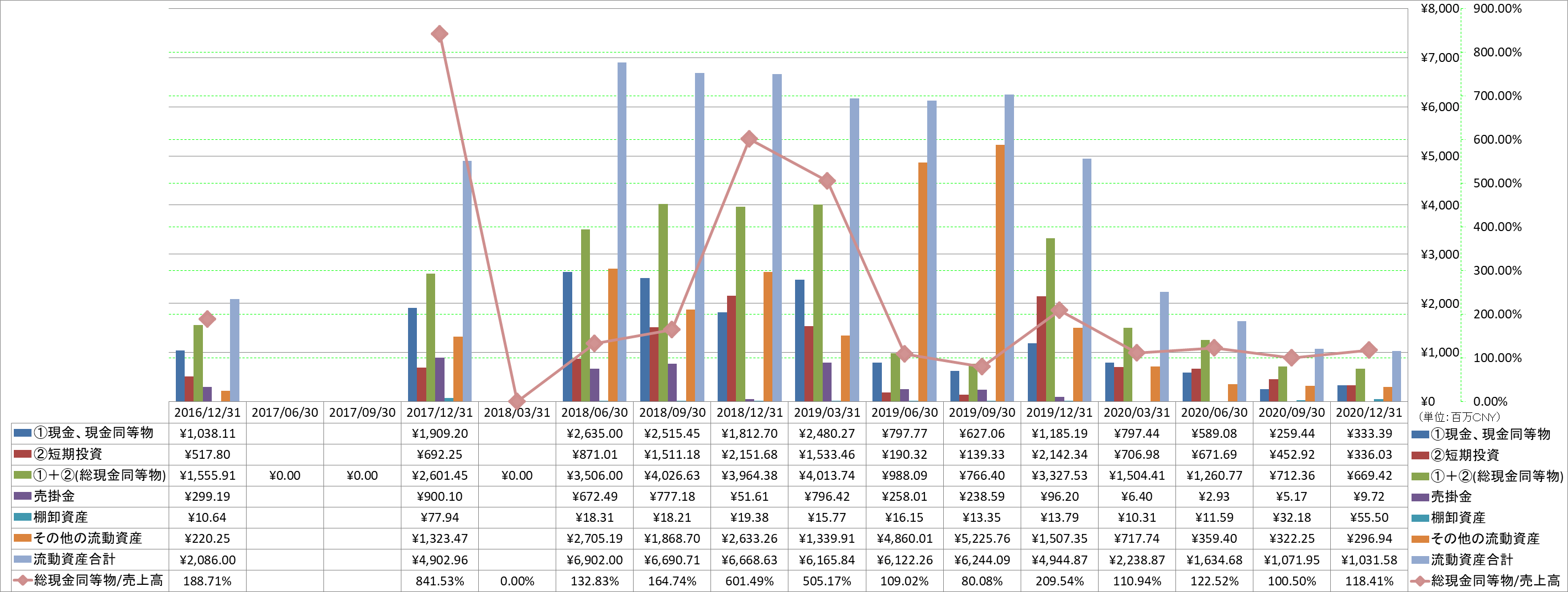The image size is (1568, 592).
Task: Click the orange その他の流動資産 bar at 2019/09/30
Action: click(x=1000, y=273)
